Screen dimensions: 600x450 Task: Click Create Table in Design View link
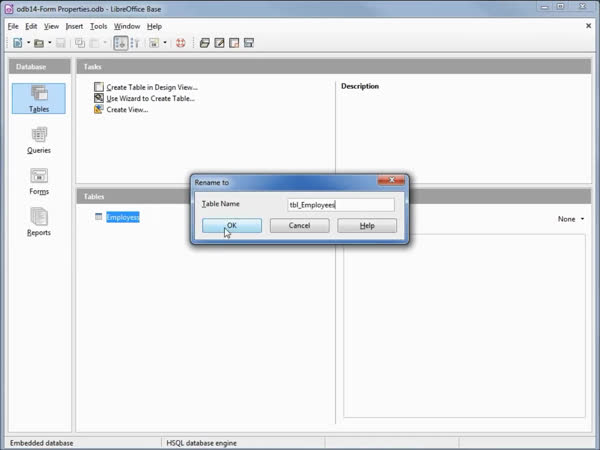point(152,87)
